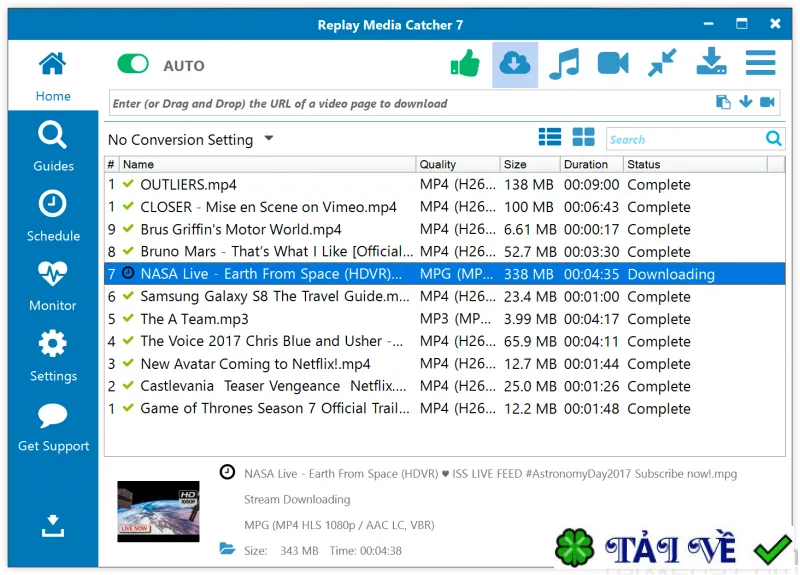Open the Schedule tab in sidebar
Image resolution: width=800 pixels, height=575 pixels.
tap(53, 216)
